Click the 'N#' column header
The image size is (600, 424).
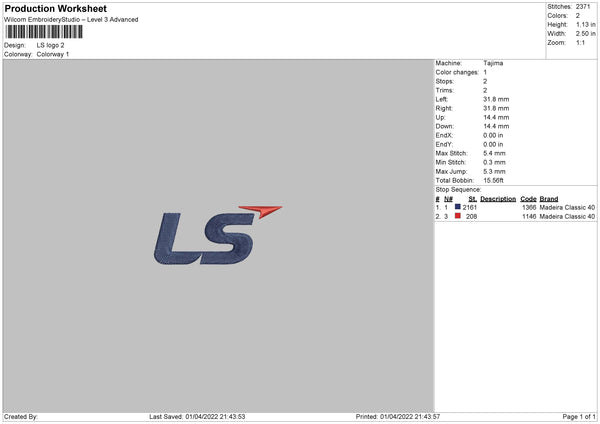(x=448, y=199)
